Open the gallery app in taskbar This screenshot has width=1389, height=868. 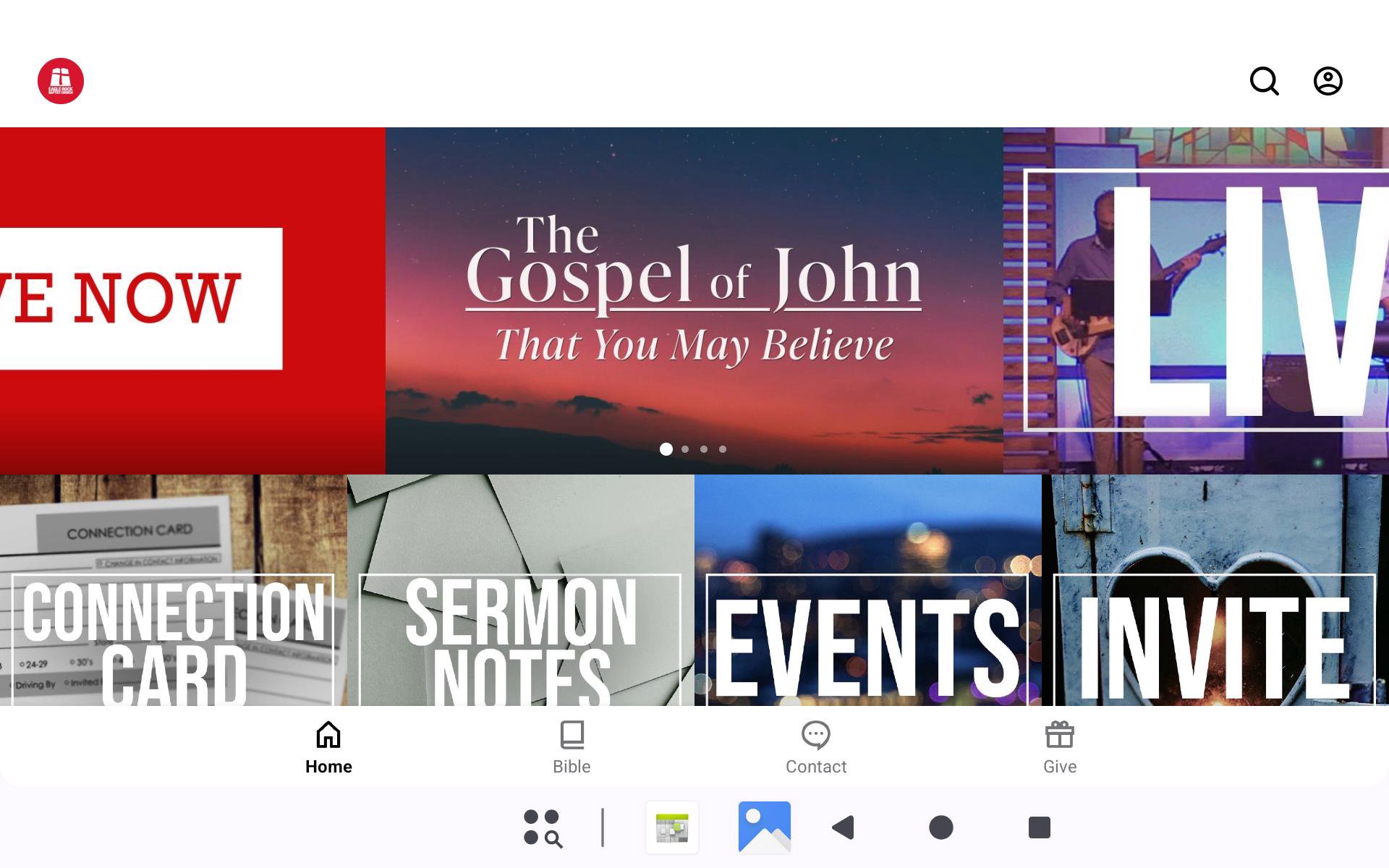pyautogui.click(x=764, y=827)
